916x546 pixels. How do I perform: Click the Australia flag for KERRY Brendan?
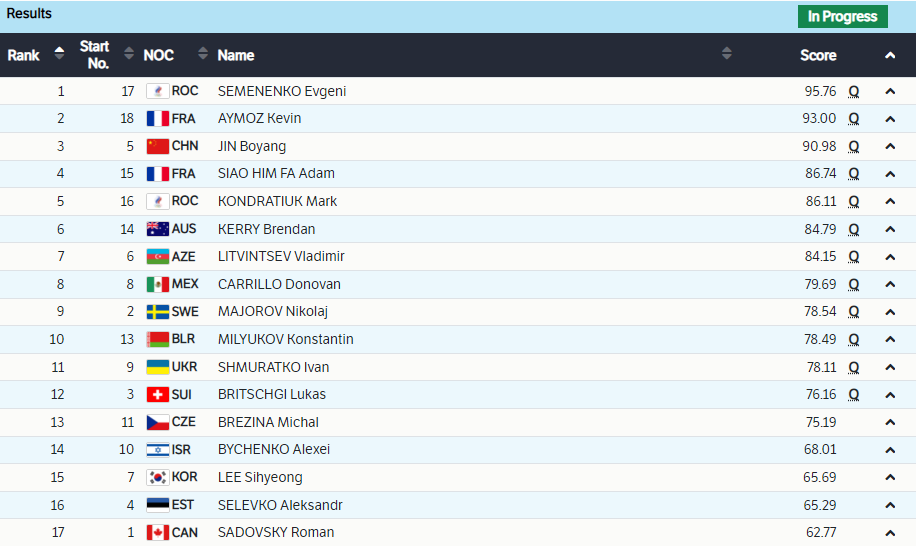[x=157, y=229]
